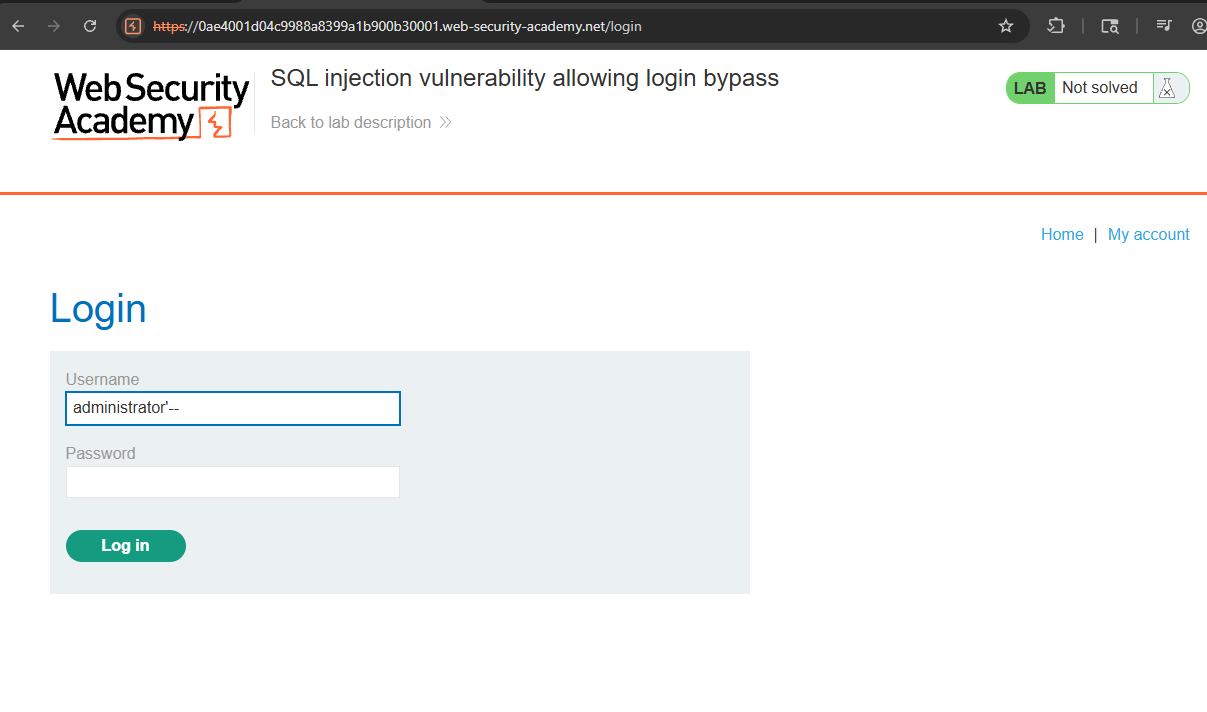Click the browser forward arrow
The height and width of the screenshot is (712, 1207).
[54, 26]
